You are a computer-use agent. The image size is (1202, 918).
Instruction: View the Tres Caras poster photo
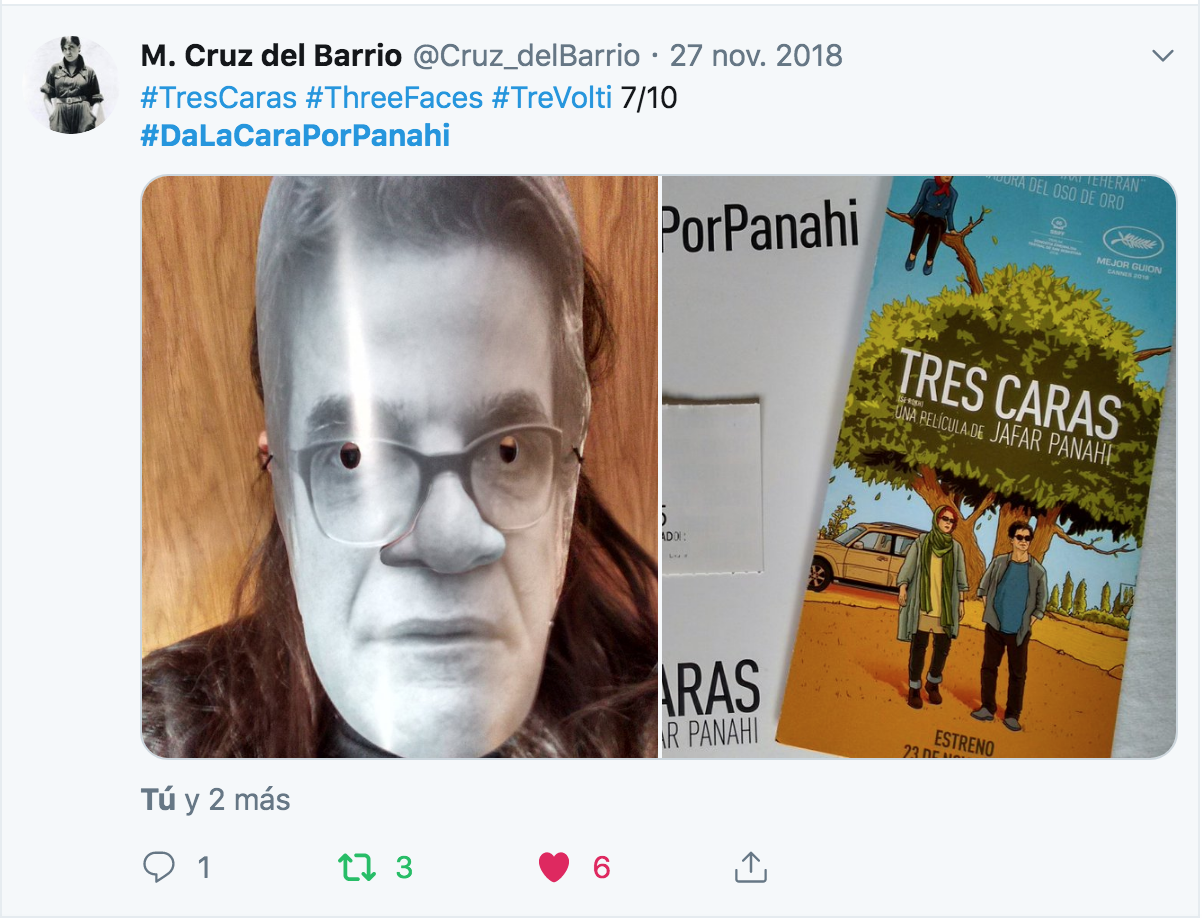(919, 467)
